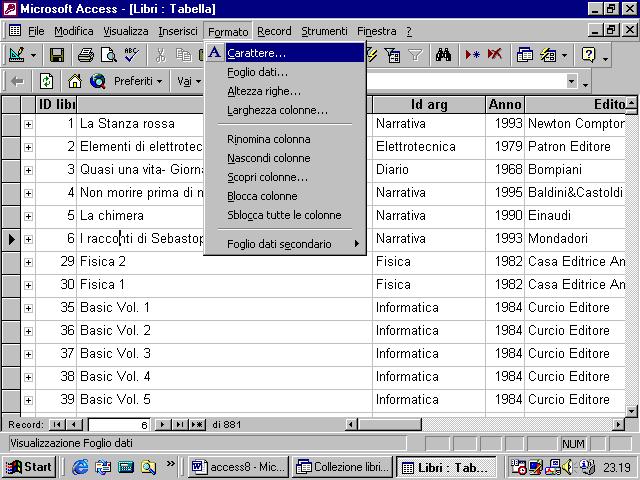Click the record number input field
Viewport: 640px width, 480px height.
click(x=119, y=425)
